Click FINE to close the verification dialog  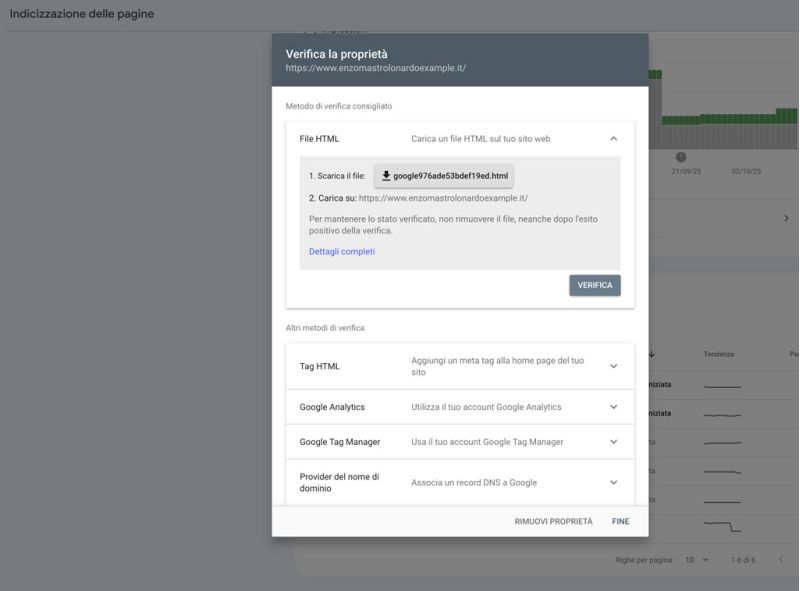pos(621,520)
